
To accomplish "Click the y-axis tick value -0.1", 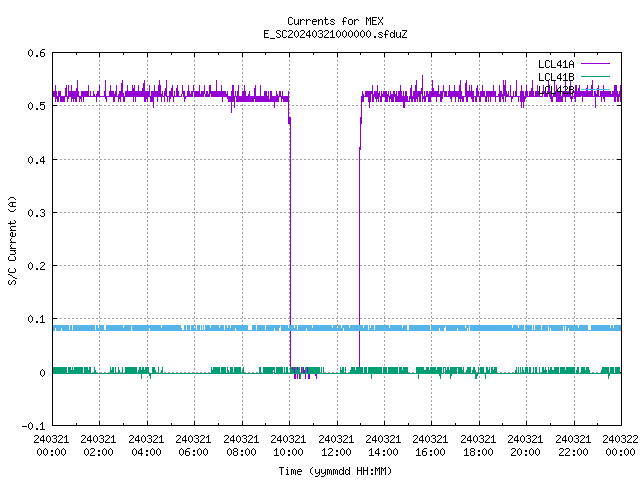I will point(33,426).
